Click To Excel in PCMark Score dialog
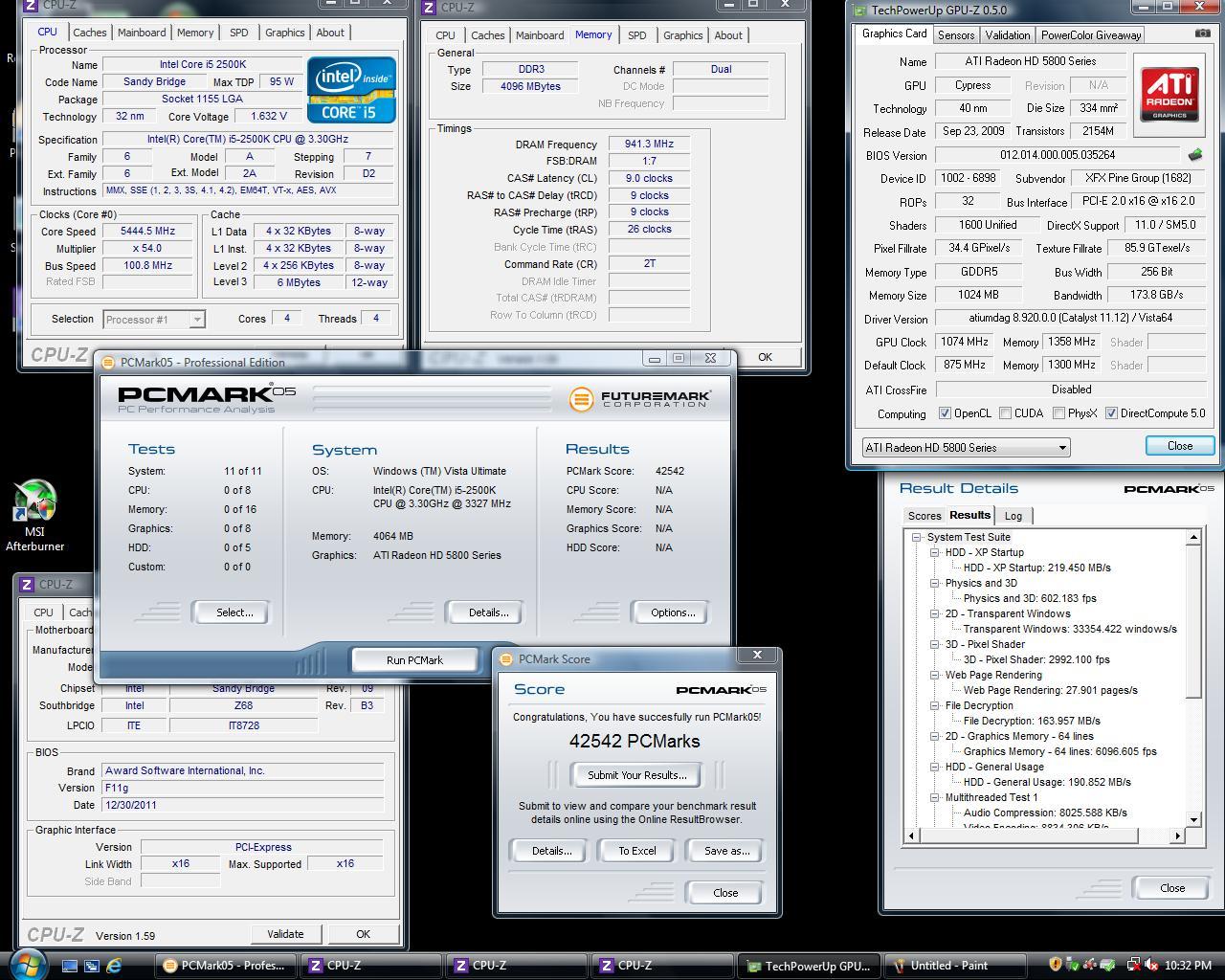This screenshot has height=980, width=1225. pyautogui.click(x=637, y=851)
